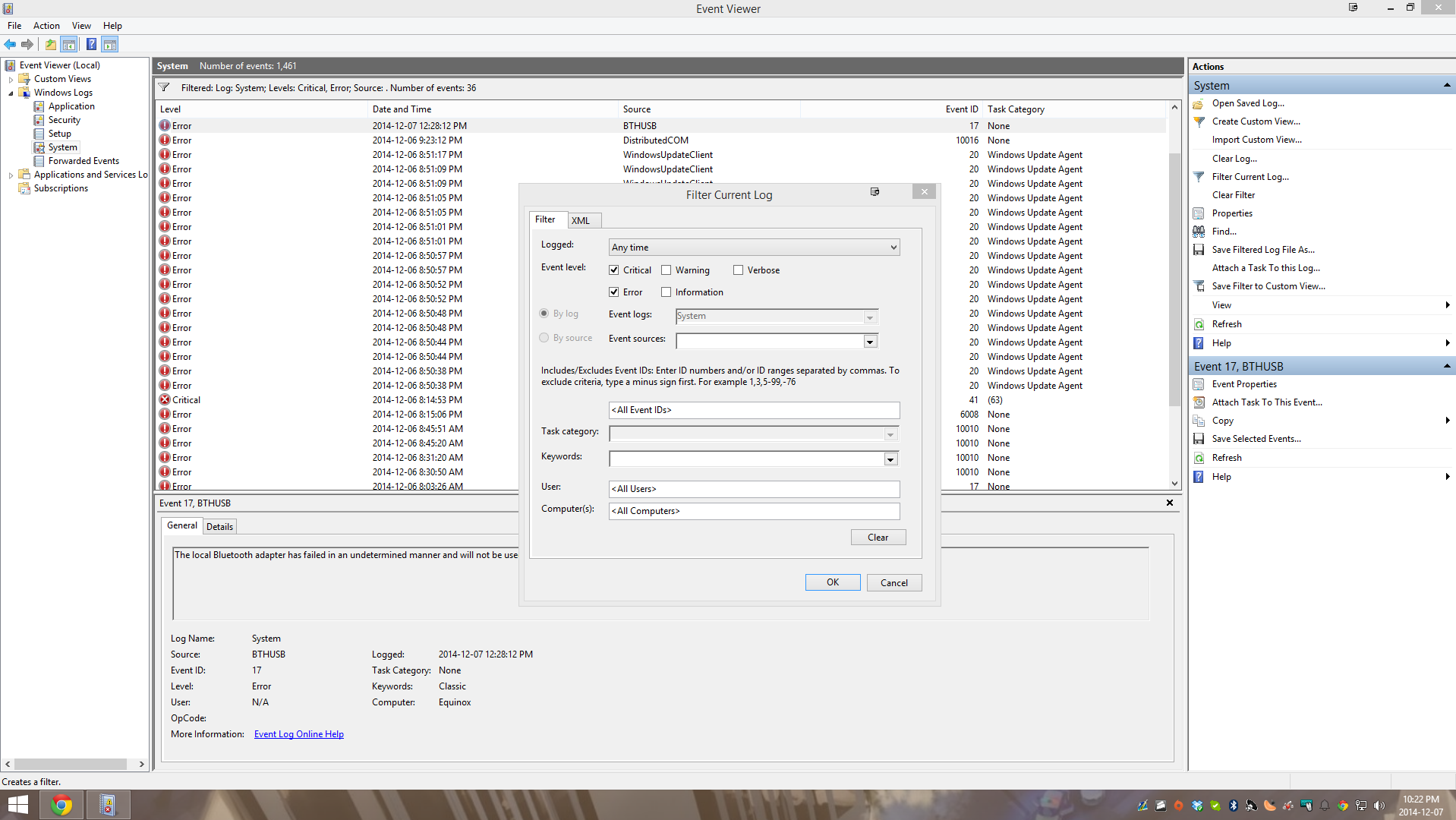
Task: Click the Copy icon in Actions pane
Action: coord(1199,421)
